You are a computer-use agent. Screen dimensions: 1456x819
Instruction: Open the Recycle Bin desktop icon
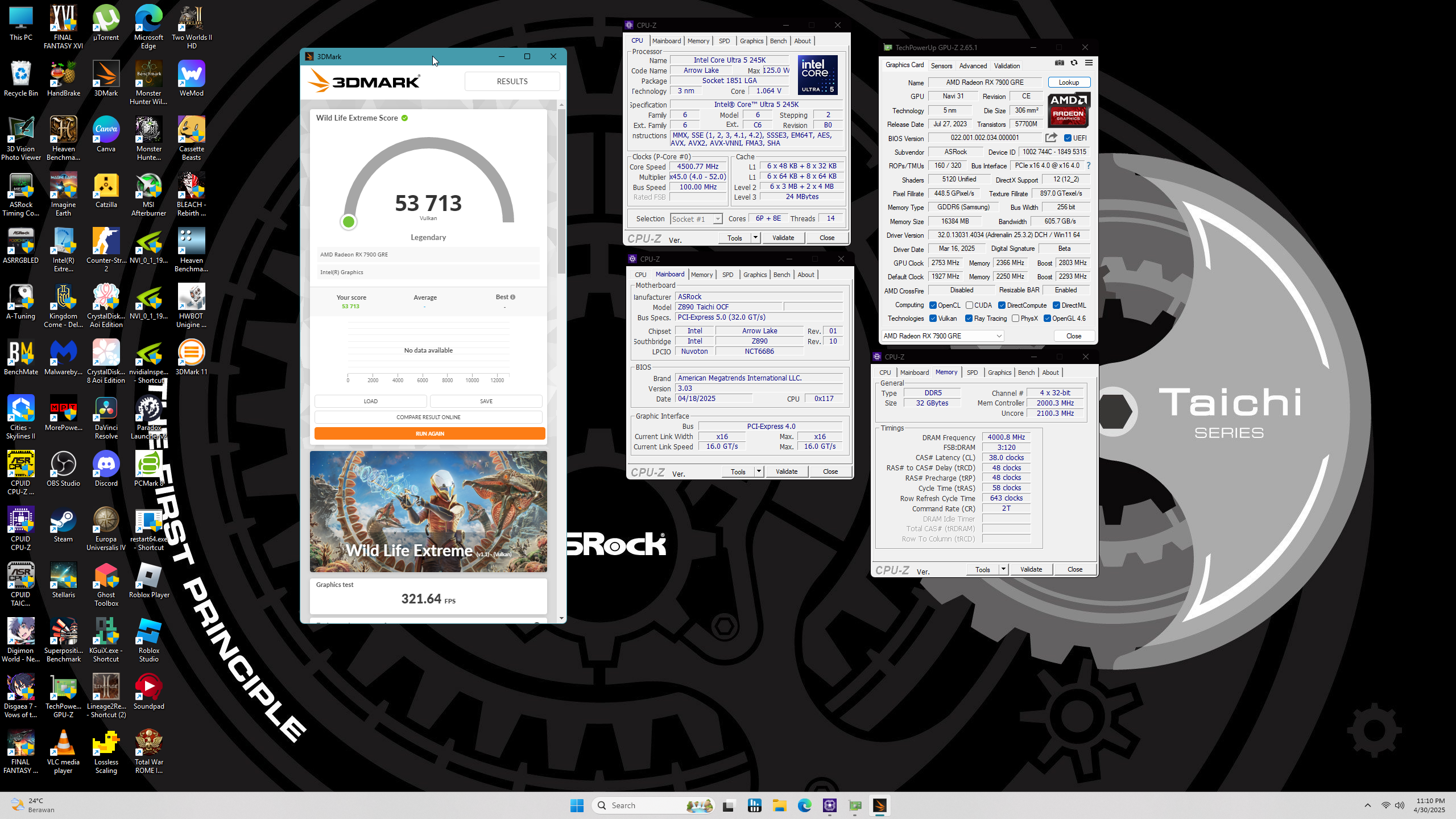(x=21, y=79)
